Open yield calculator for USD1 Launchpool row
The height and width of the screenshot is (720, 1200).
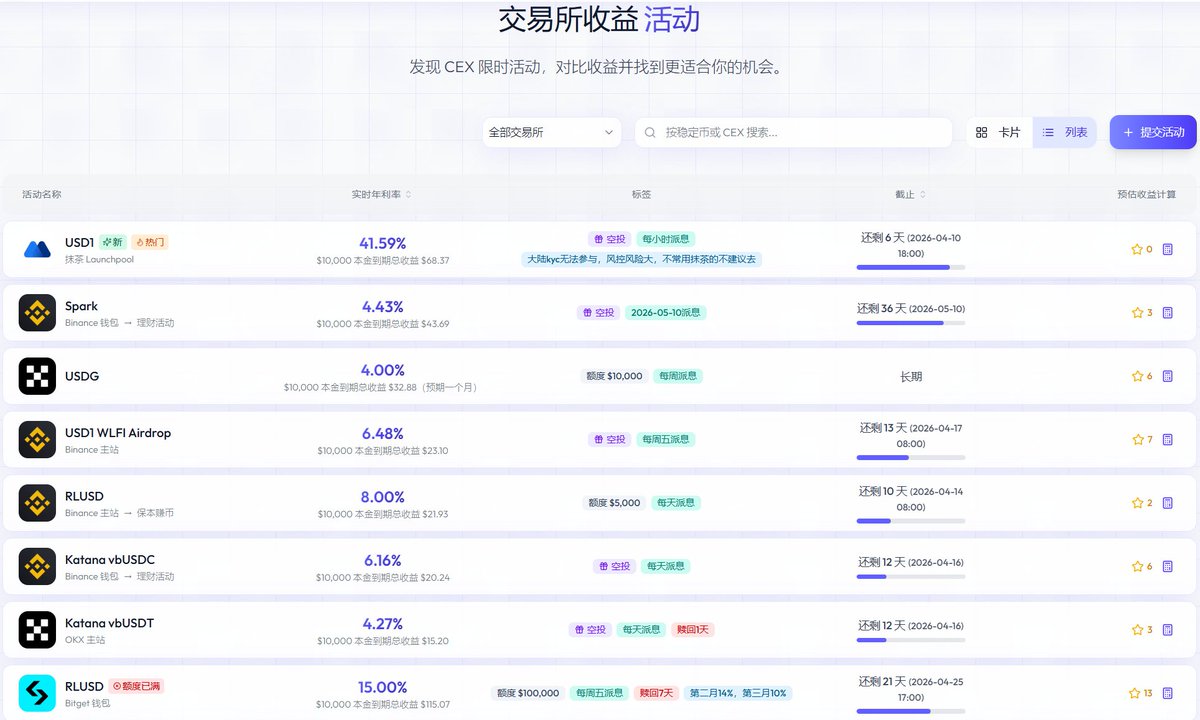(1167, 250)
